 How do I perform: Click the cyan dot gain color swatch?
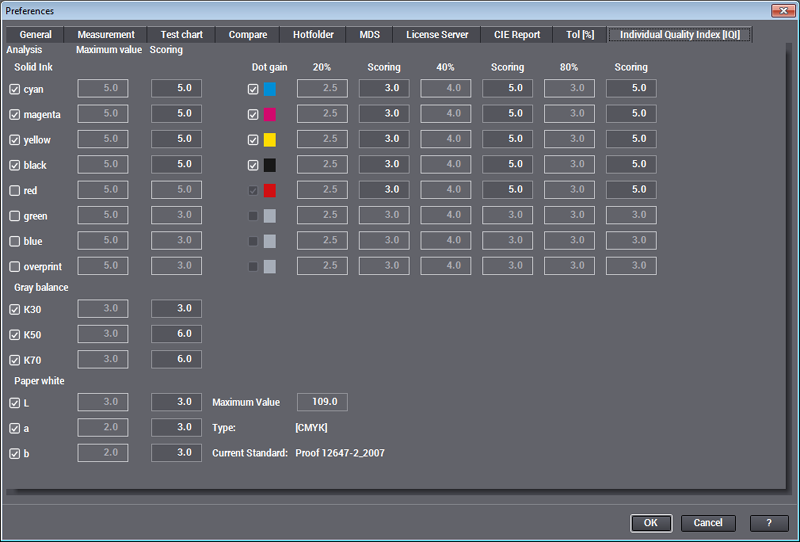coord(269,89)
